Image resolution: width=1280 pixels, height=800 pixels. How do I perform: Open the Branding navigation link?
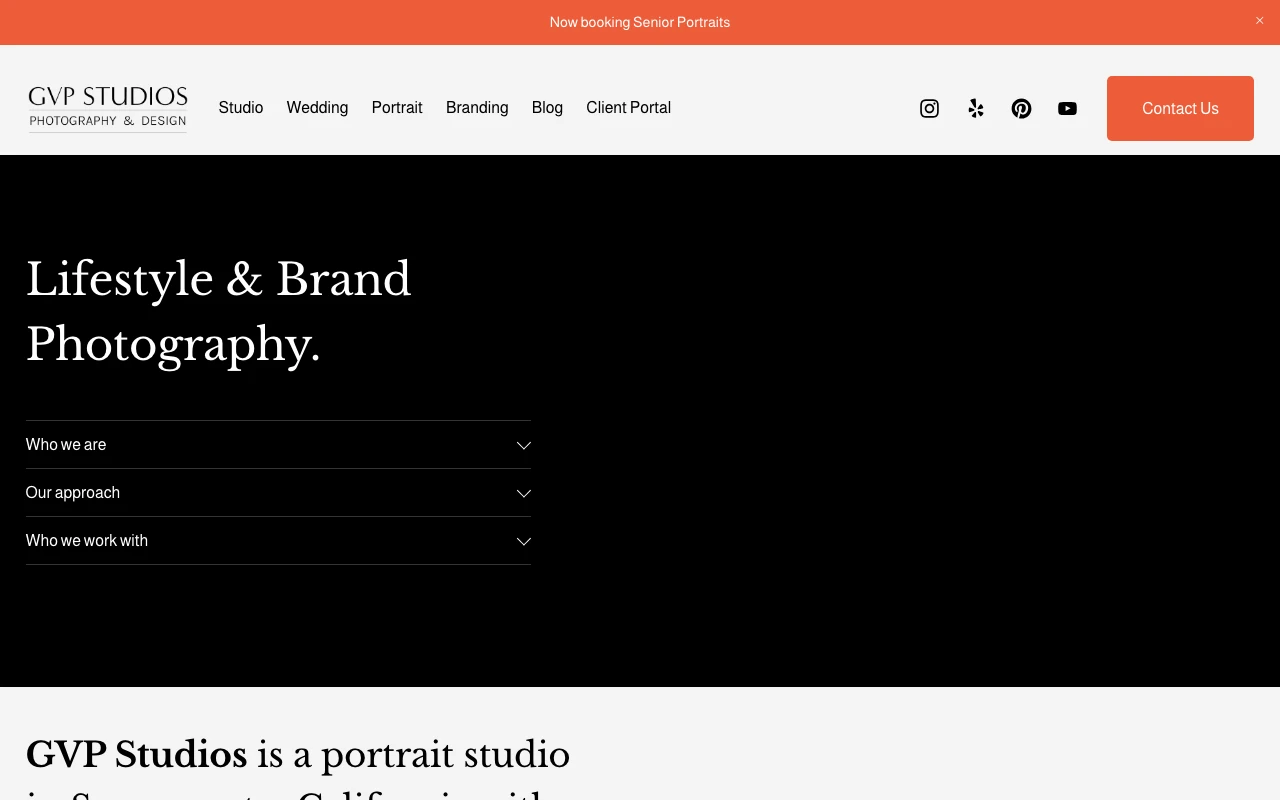click(x=477, y=108)
